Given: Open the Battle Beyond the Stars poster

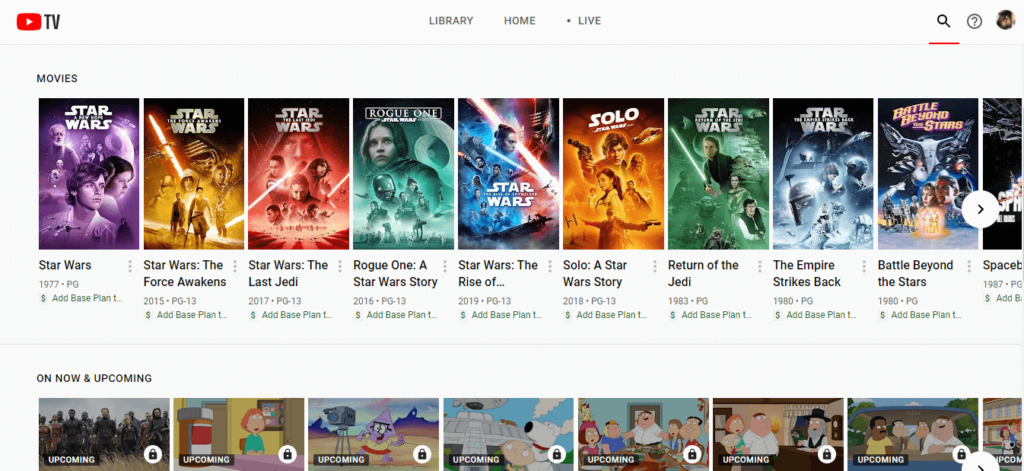Looking at the screenshot, I should [x=928, y=174].
